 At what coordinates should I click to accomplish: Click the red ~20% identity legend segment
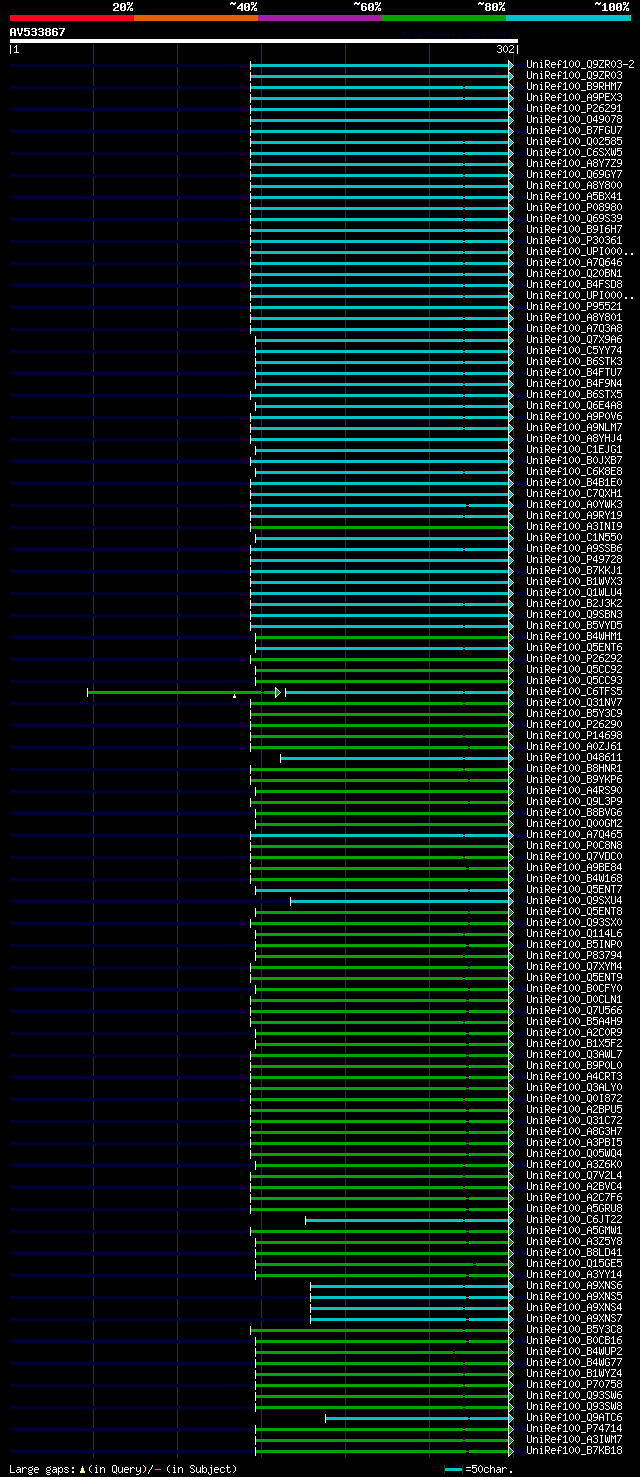pos(72,18)
